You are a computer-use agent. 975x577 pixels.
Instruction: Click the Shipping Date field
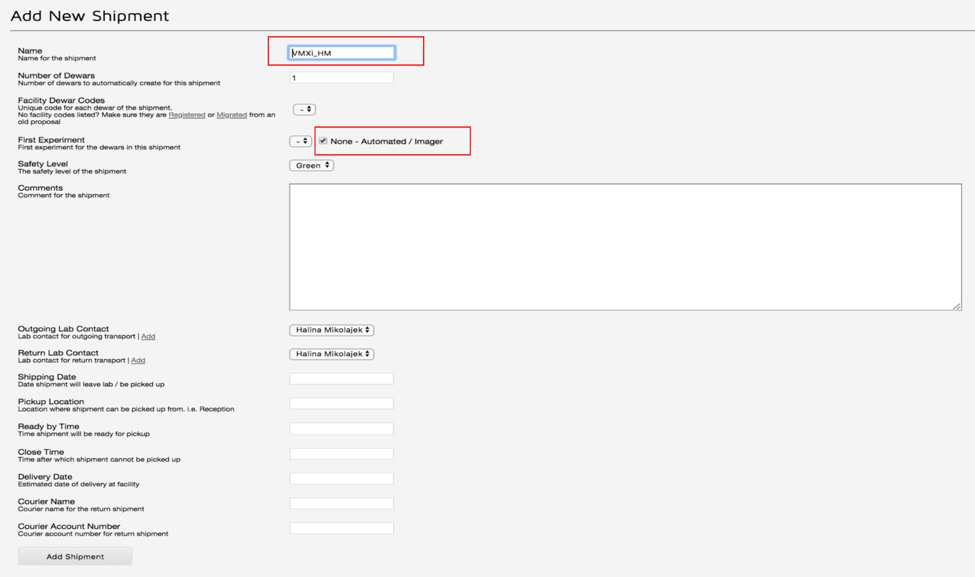coord(340,378)
